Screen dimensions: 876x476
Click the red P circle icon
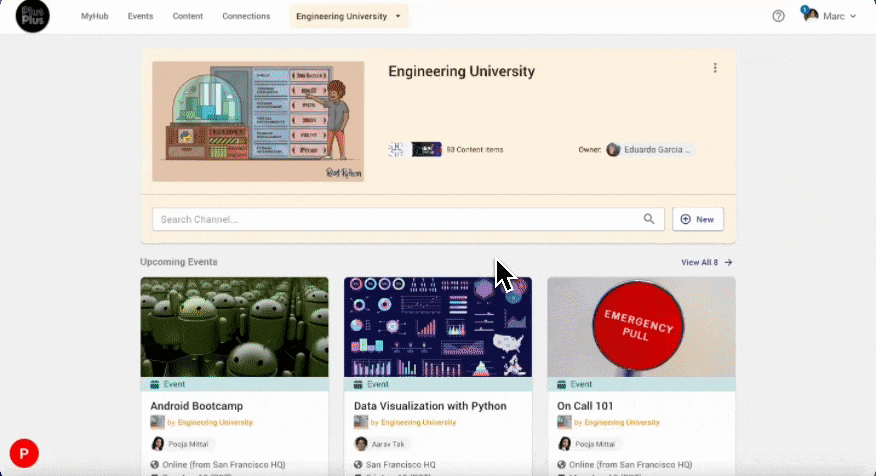pyautogui.click(x=24, y=453)
